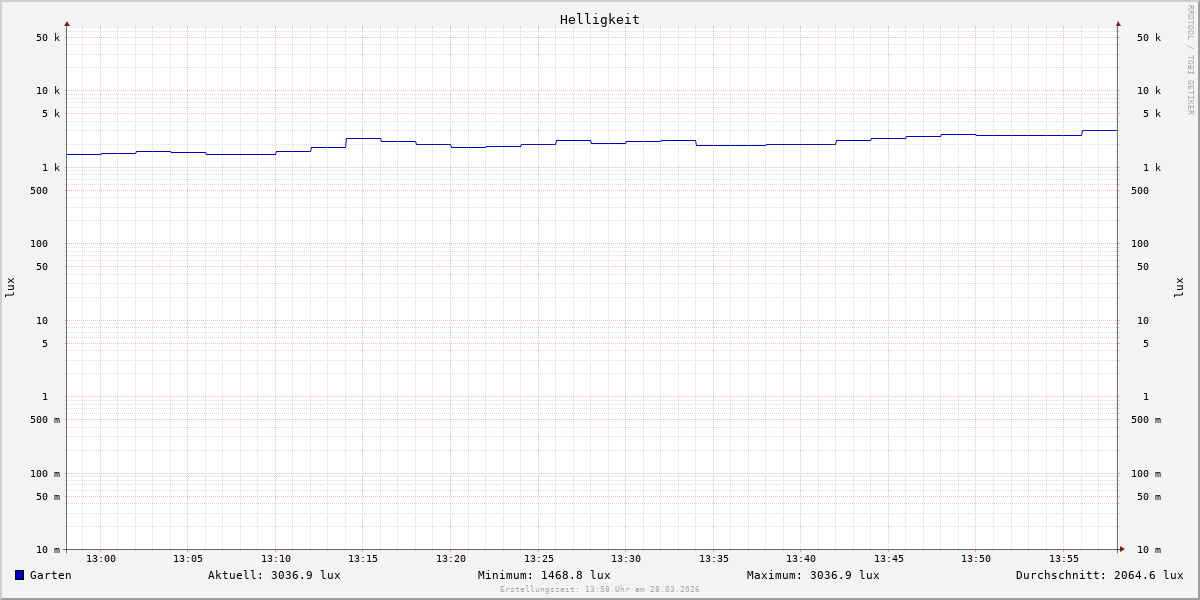Click the right axis 10 m label
Image resolution: width=1200 pixels, height=600 pixels.
point(1148,550)
